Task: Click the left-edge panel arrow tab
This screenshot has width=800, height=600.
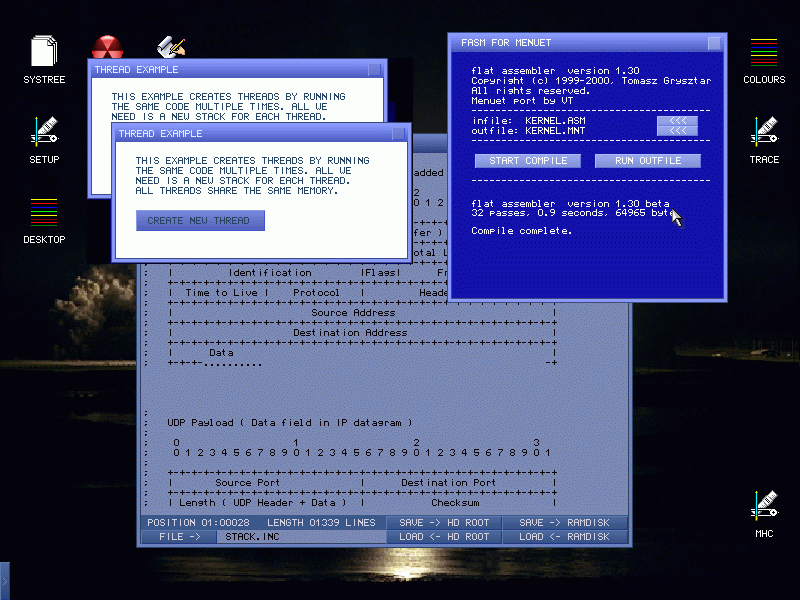Action: [x=5, y=581]
